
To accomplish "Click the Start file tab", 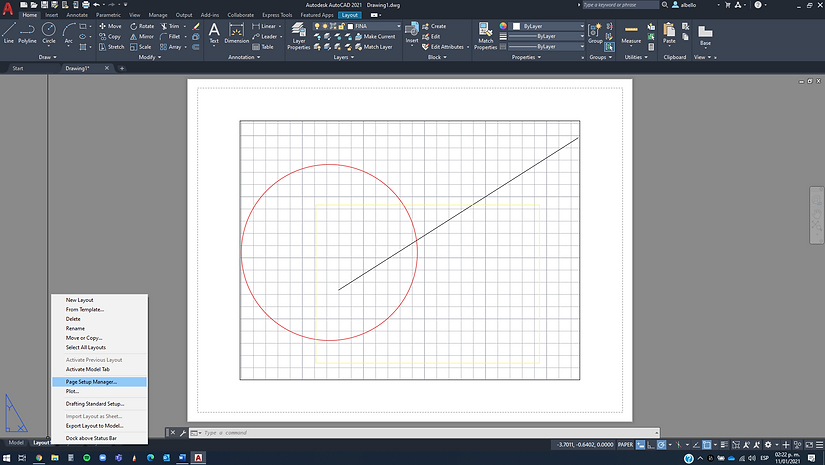I will (18, 68).
